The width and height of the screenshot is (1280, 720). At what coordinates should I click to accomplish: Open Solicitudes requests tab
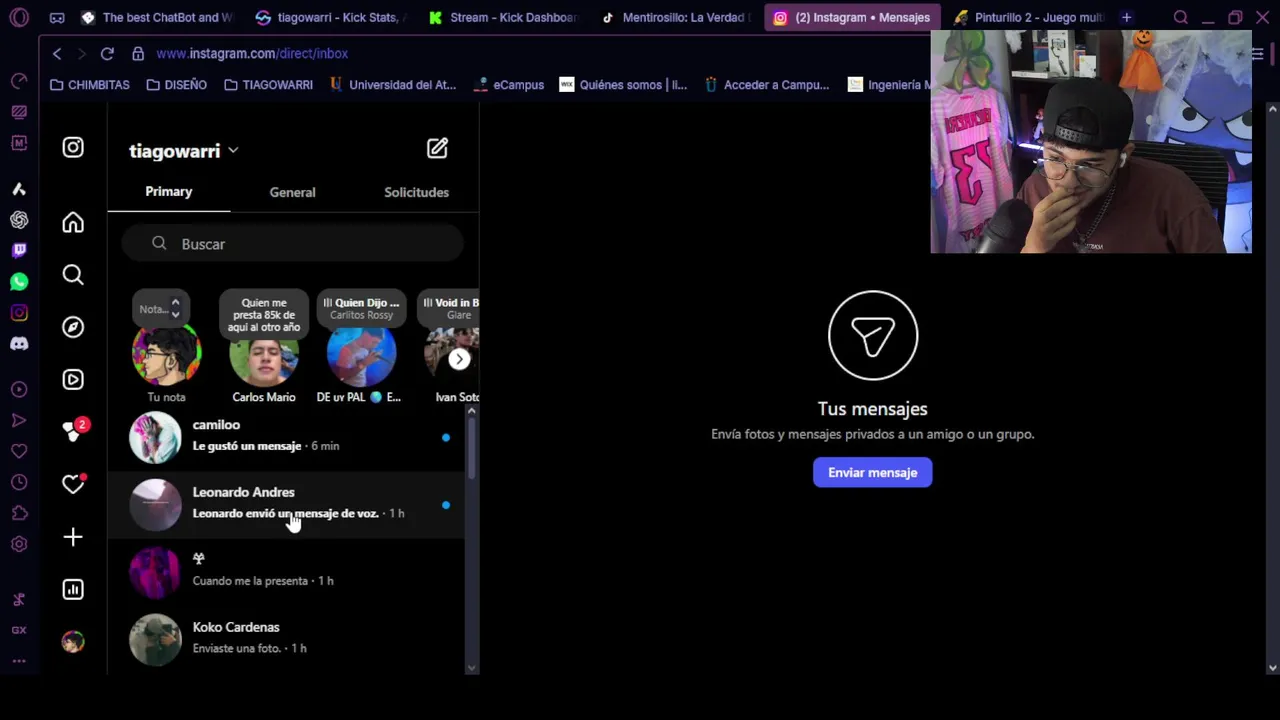coord(416,192)
